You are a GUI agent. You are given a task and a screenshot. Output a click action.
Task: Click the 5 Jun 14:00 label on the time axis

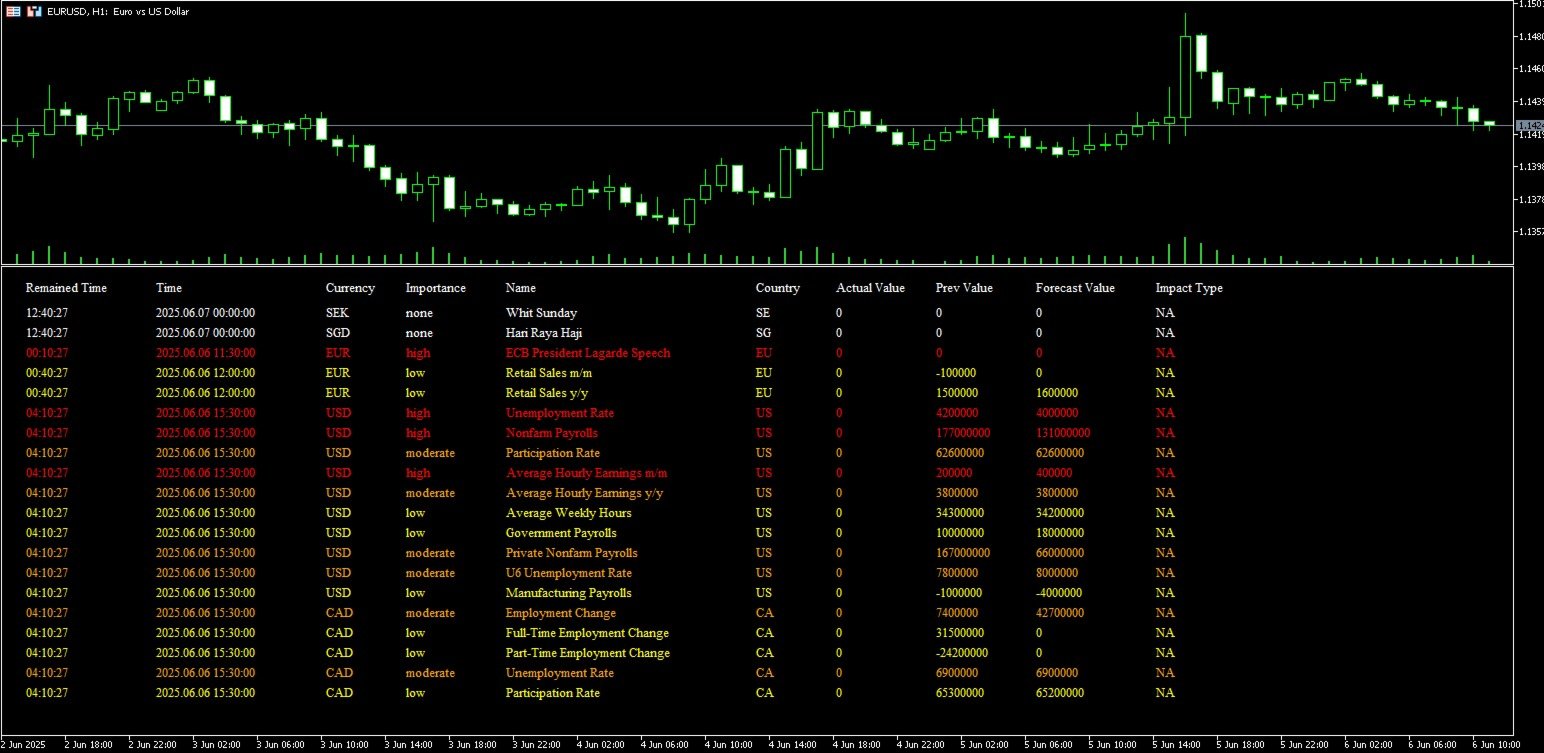point(1175,745)
